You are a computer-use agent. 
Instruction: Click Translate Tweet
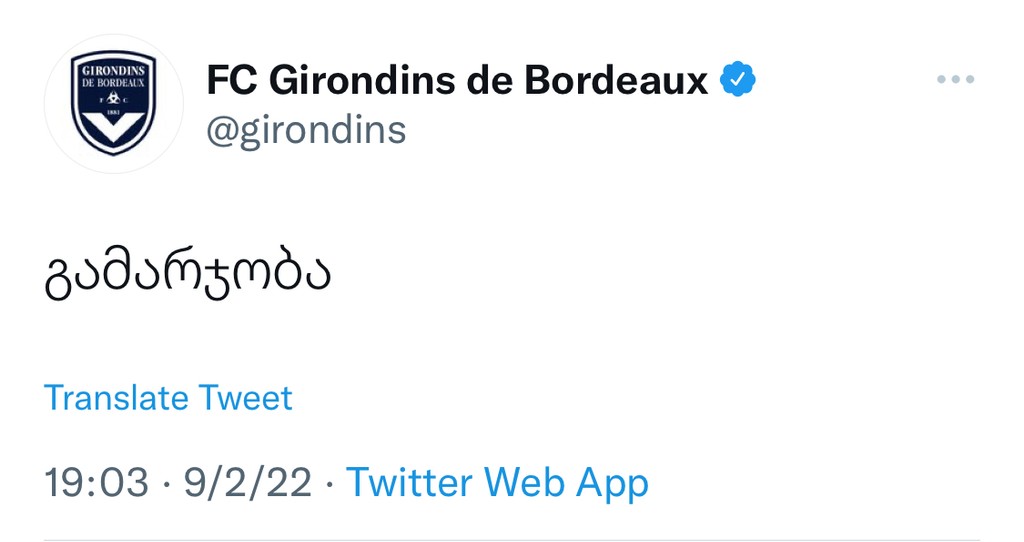(168, 398)
